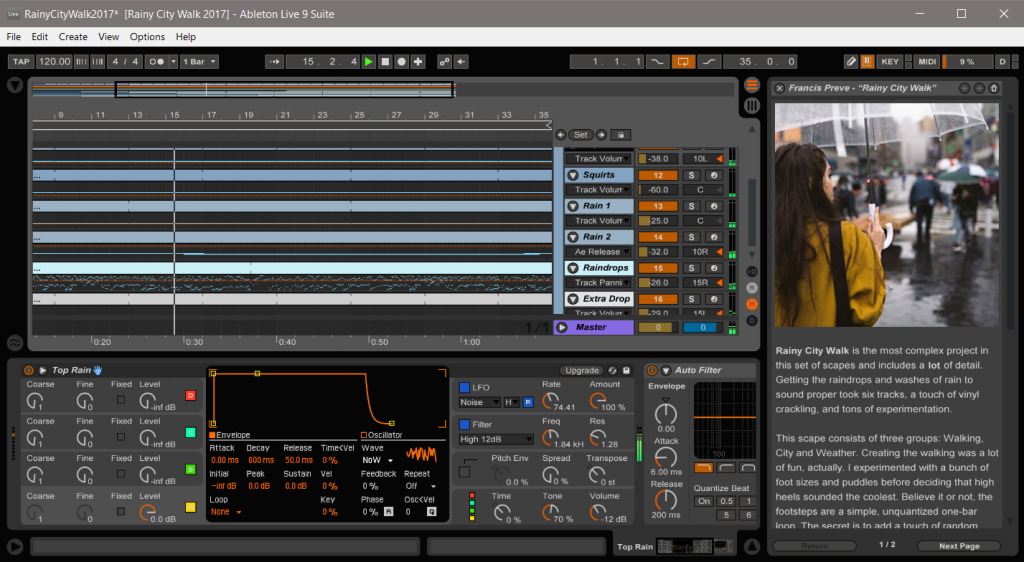Image resolution: width=1024 pixels, height=562 pixels.
Task: Open the Create menu
Action: click(x=73, y=37)
